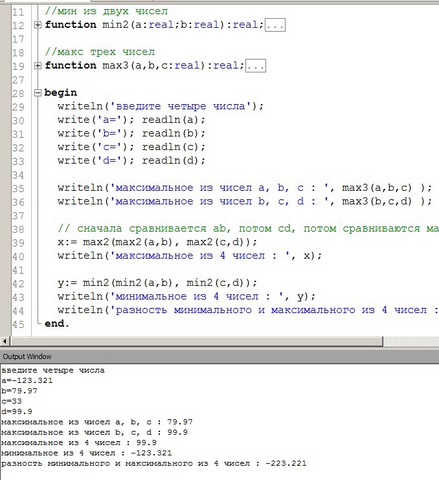
Task: Place cursor in the x:= max2 assignment
Action: pyautogui.click(x=157, y=242)
